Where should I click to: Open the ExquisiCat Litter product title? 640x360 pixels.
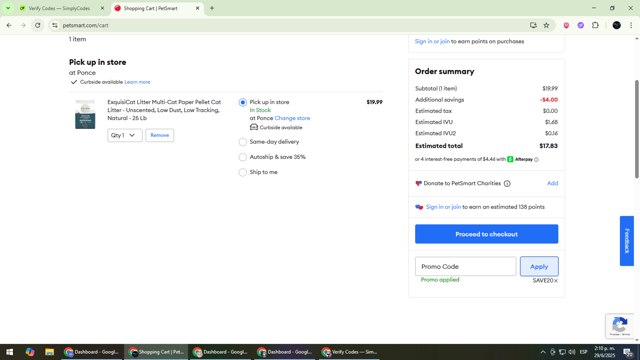tap(164, 110)
